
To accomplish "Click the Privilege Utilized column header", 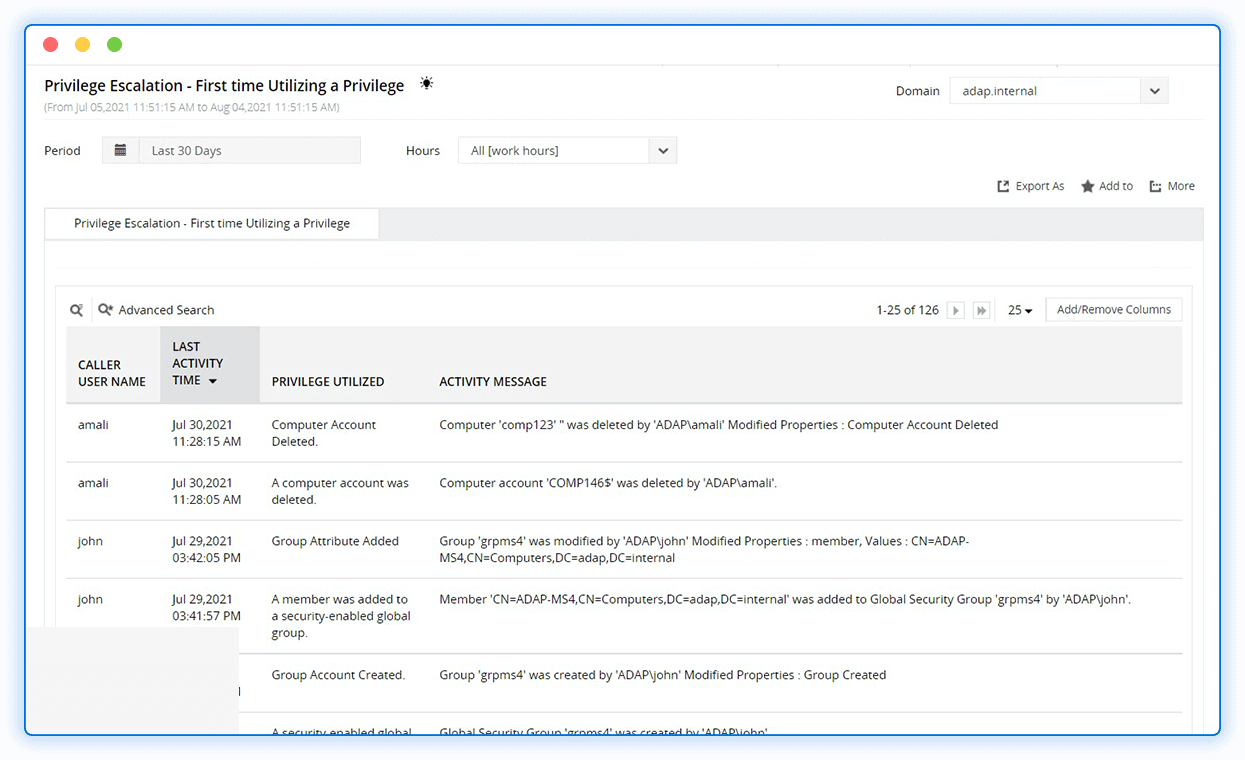I will coord(328,381).
